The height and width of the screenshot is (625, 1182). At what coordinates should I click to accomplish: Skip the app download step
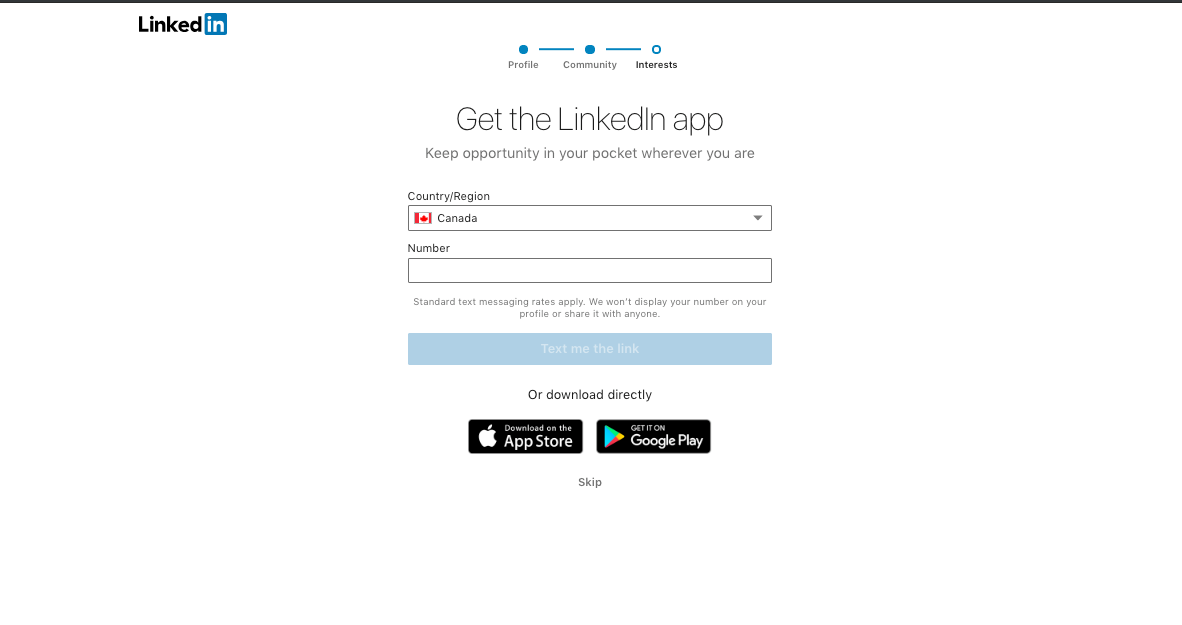(589, 483)
